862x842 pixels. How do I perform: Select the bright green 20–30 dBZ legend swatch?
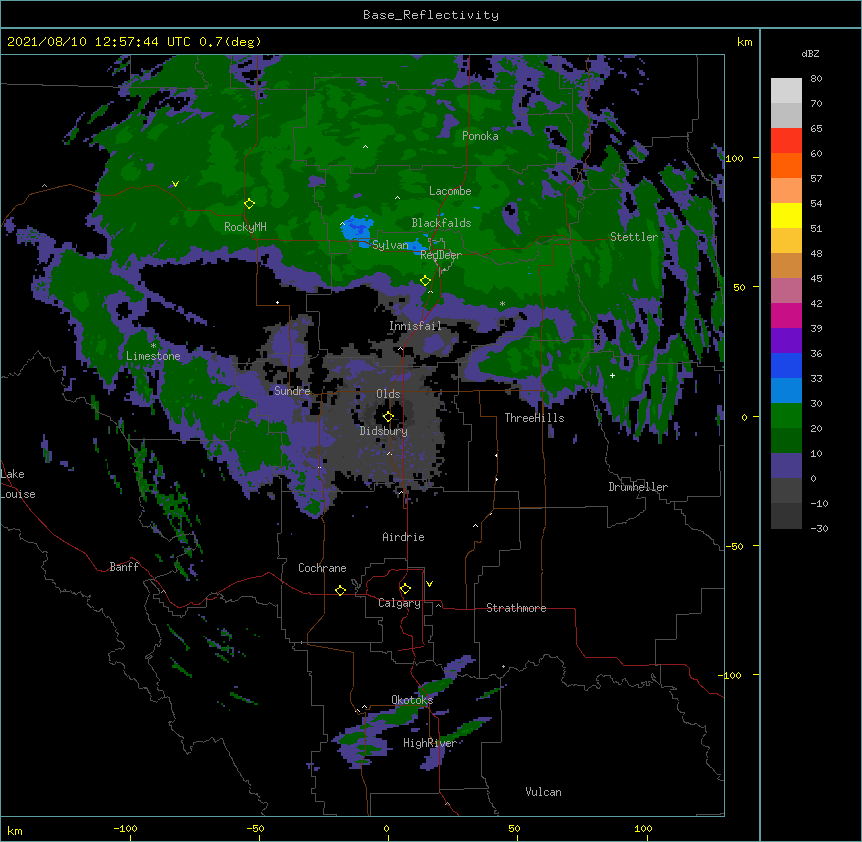click(786, 416)
